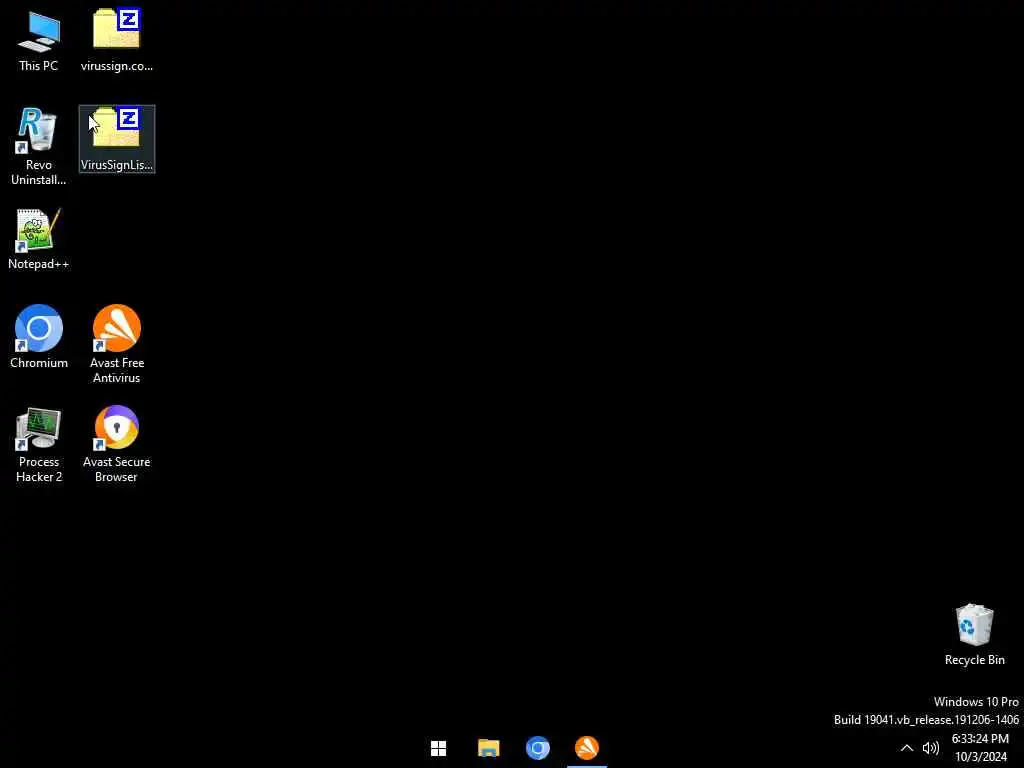Select the Revo Uninstaller shortcut
The image size is (1024, 768).
click(x=39, y=146)
